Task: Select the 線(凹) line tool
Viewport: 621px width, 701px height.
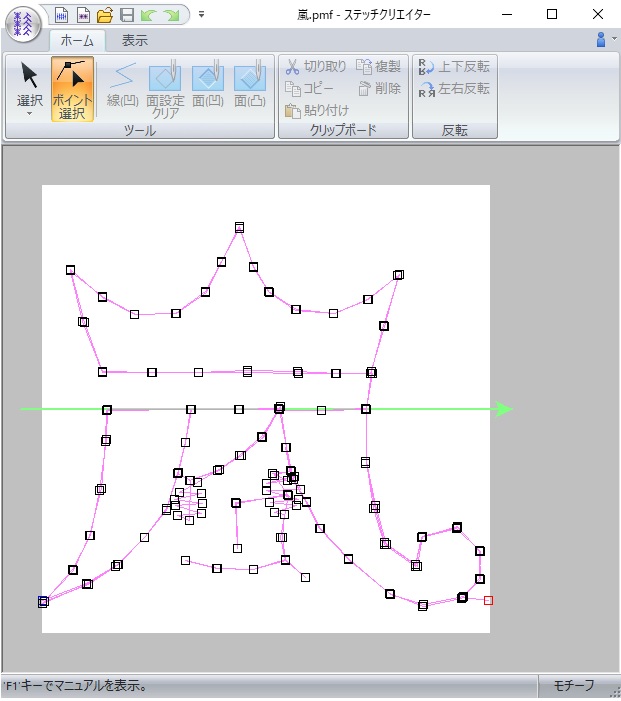Action: tap(122, 85)
